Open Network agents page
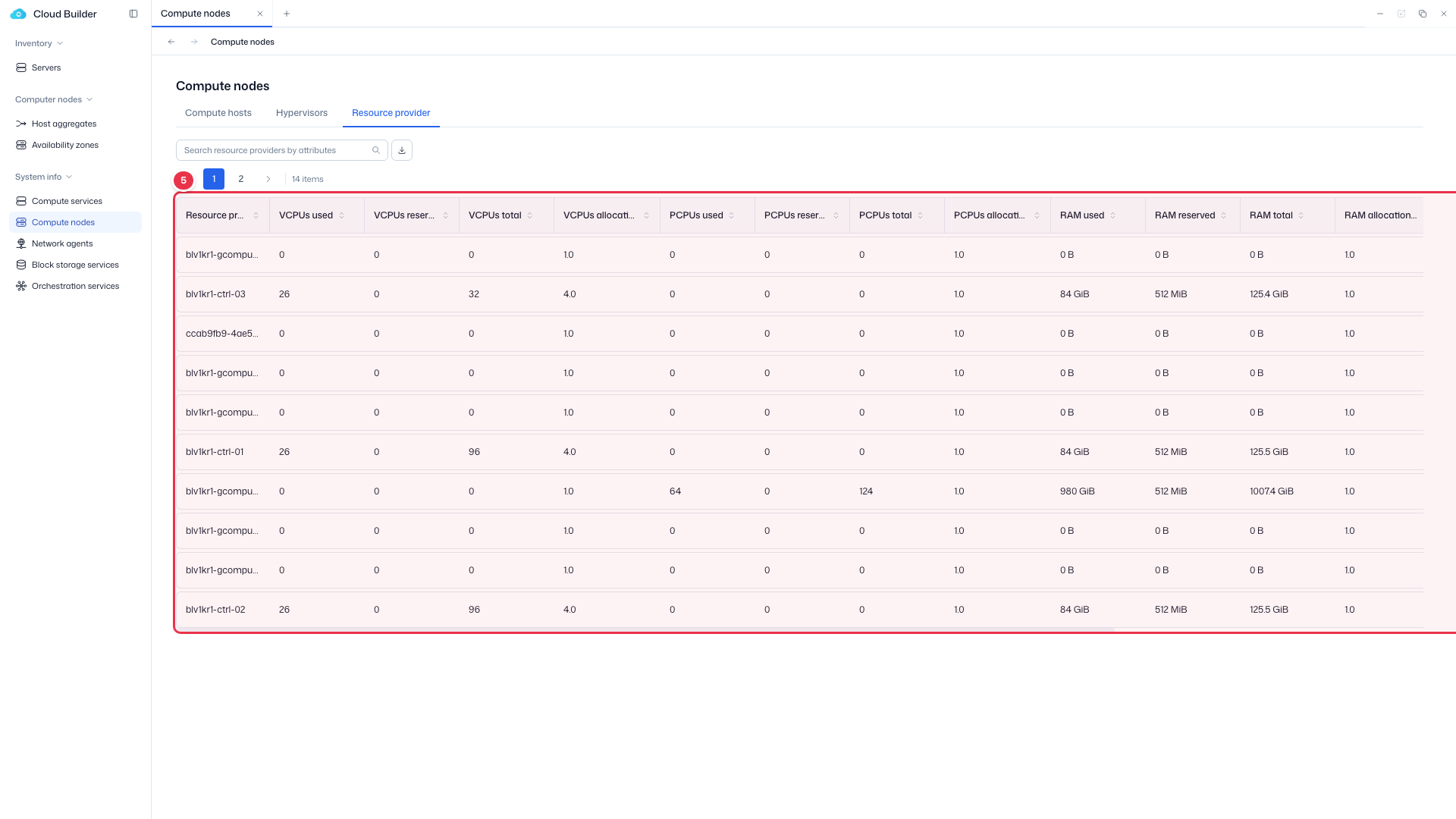This screenshot has width=1456, height=819. click(75, 243)
